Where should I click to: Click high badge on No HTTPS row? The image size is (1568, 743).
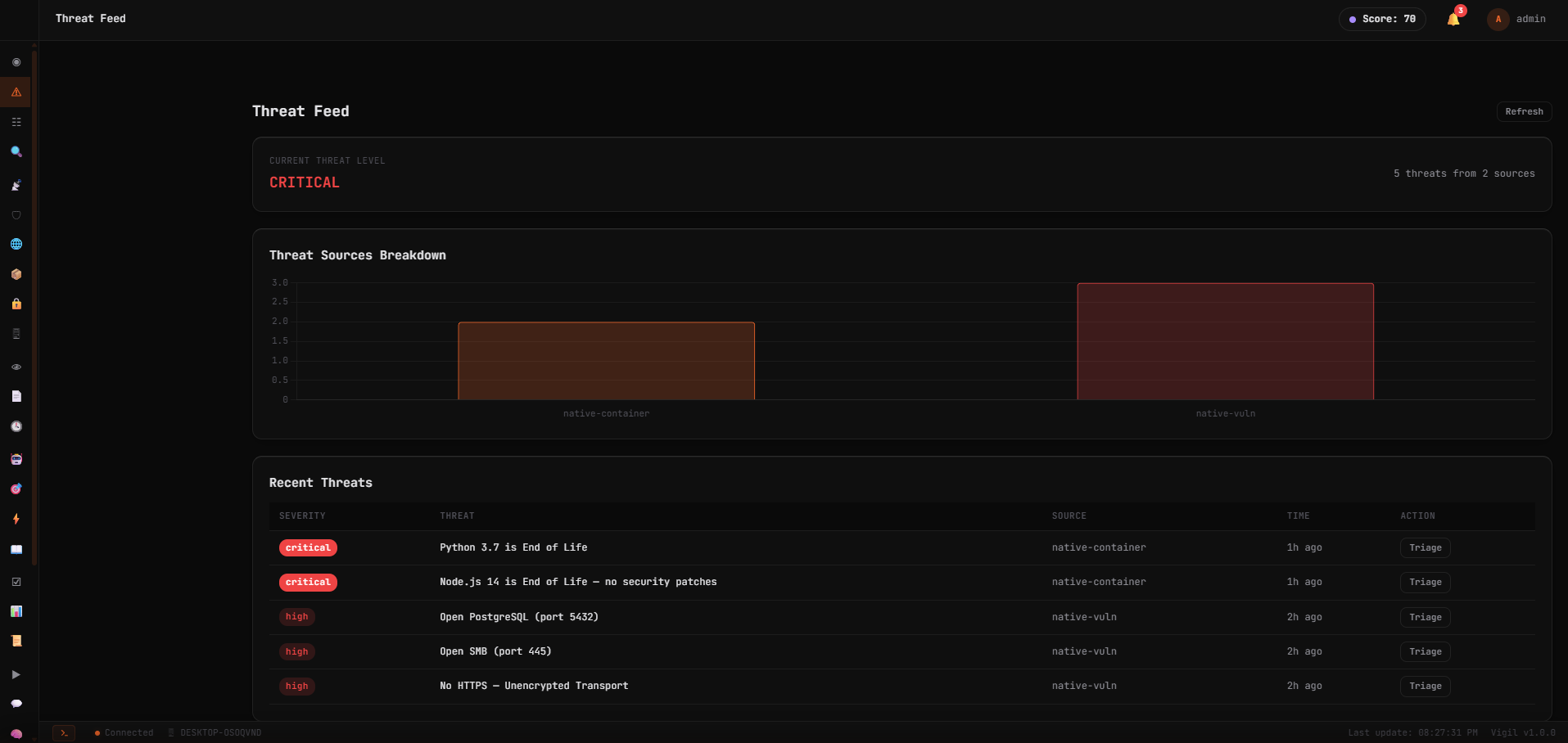click(x=296, y=687)
